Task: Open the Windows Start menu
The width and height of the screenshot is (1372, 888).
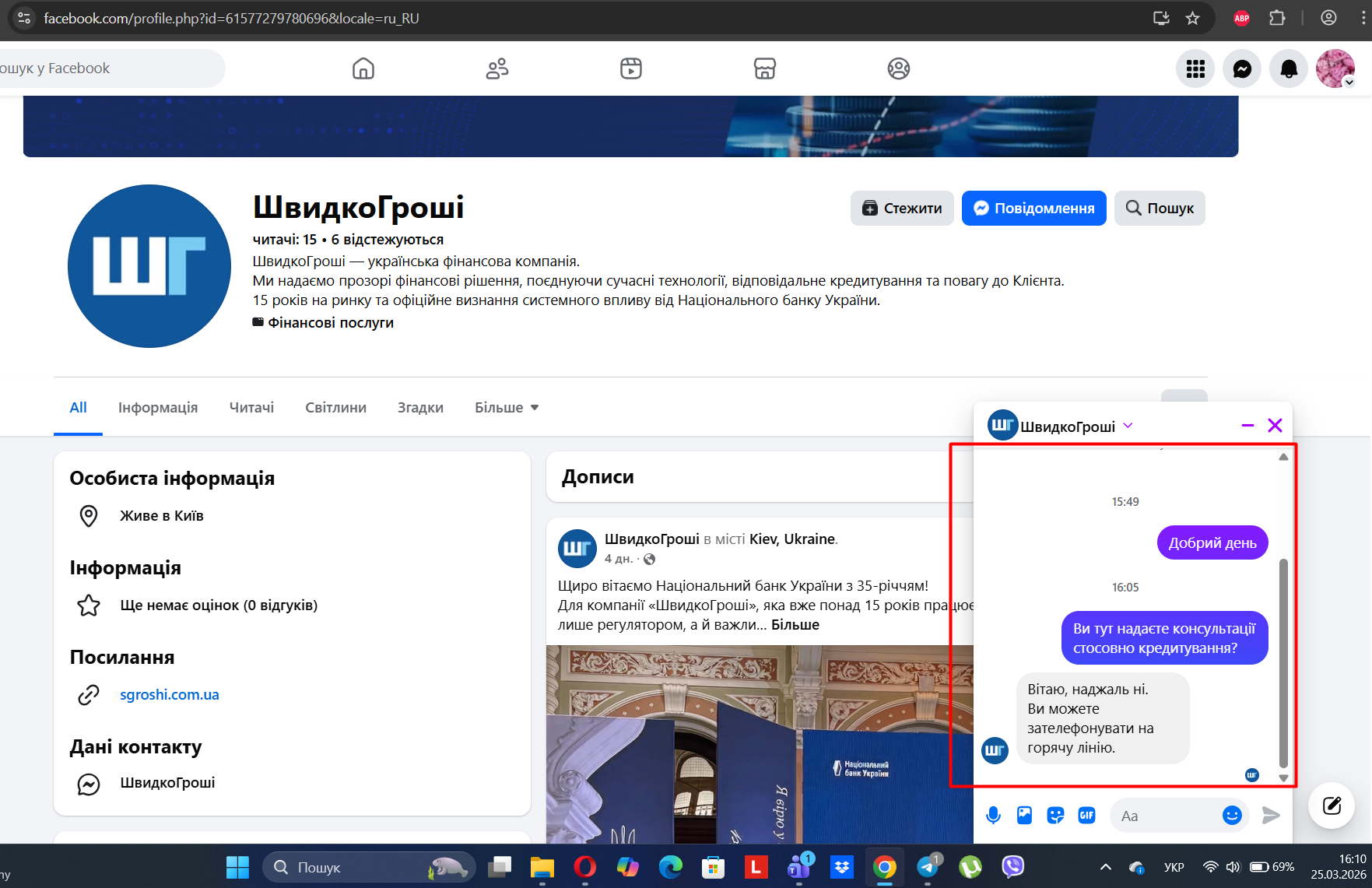Action: pos(237,867)
